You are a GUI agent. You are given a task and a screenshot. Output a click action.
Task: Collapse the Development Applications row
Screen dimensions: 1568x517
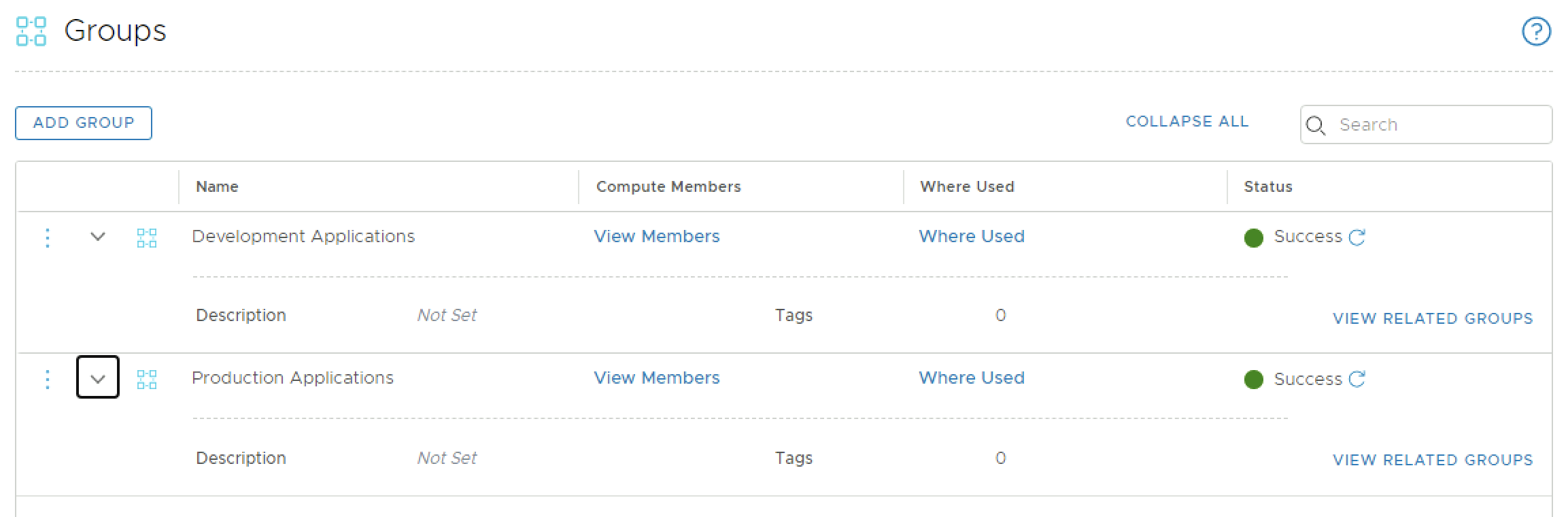click(x=98, y=237)
